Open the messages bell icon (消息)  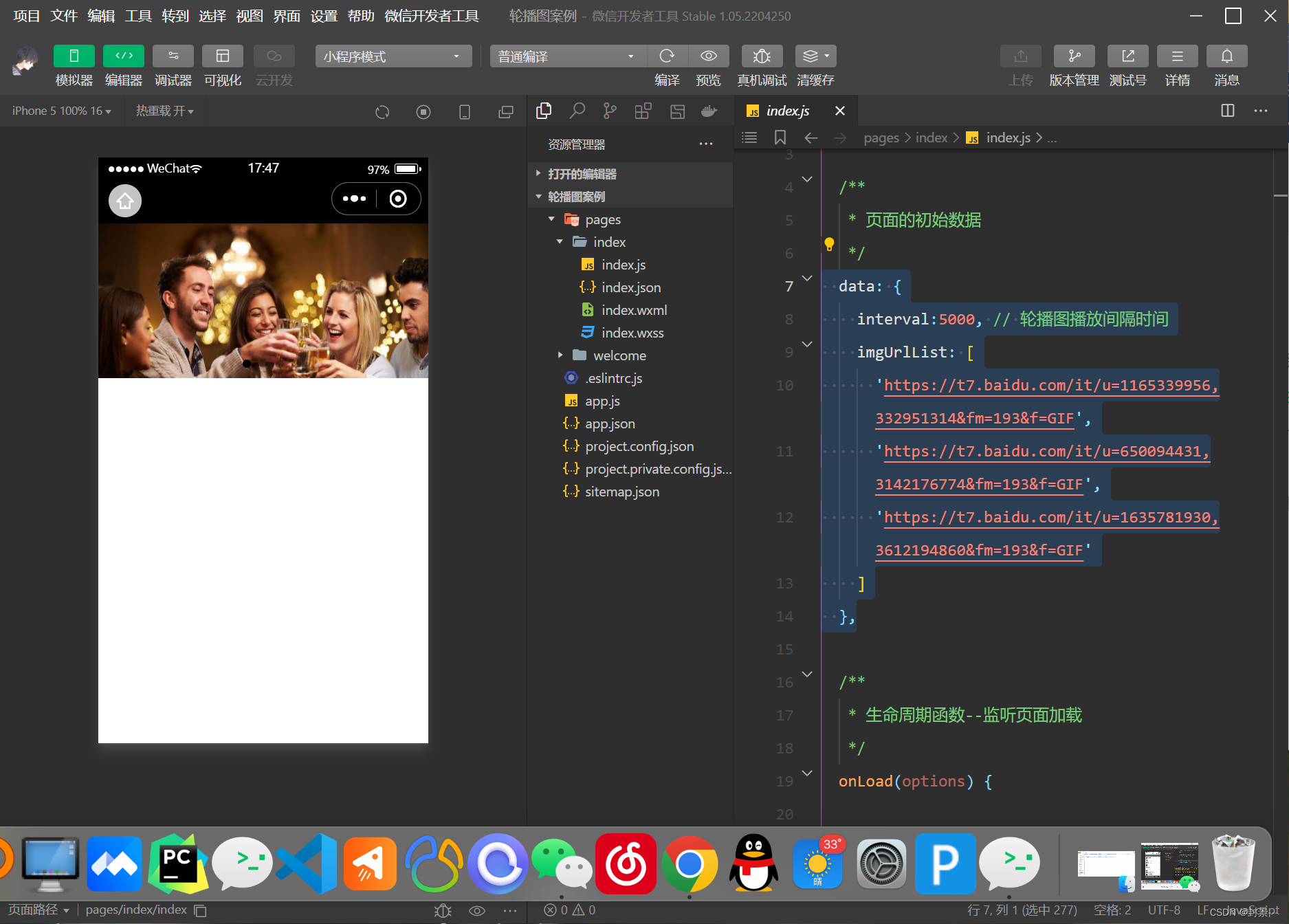click(x=1227, y=56)
